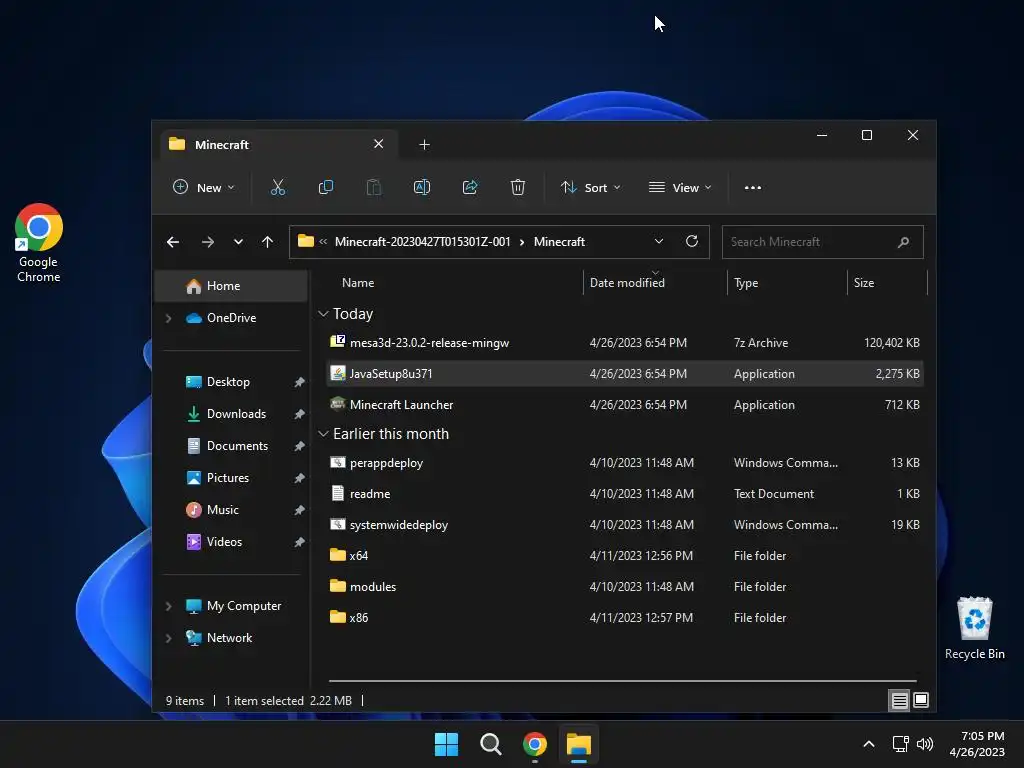This screenshot has width=1024, height=768.
Task: Select the Minecraft Launcher application
Action: [x=624, y=405]
